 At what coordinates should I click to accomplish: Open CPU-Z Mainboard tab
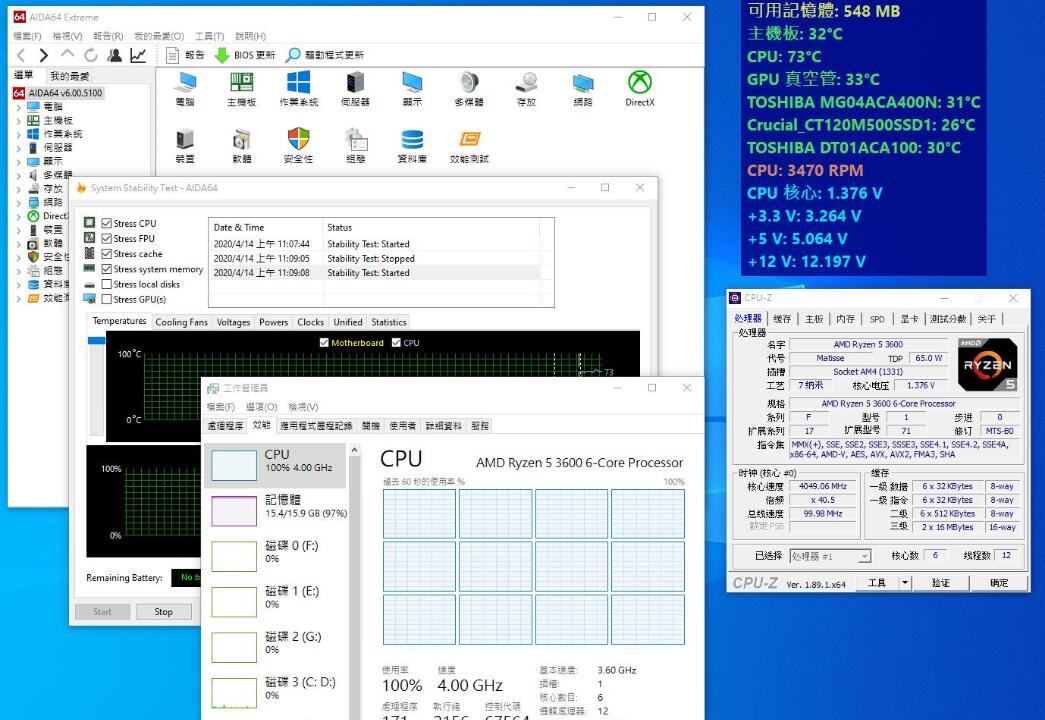pyautogui.click(x=814, y=319)
